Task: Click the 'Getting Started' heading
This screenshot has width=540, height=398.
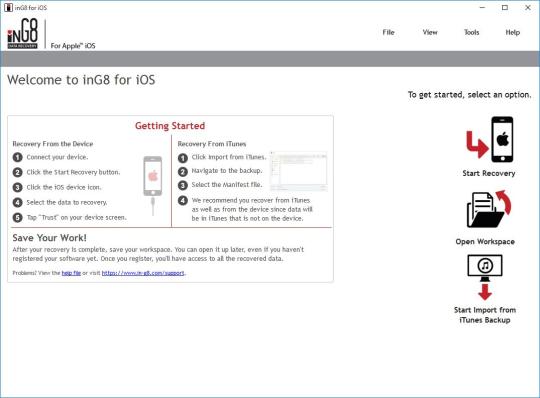Action: tap(170, 126)
